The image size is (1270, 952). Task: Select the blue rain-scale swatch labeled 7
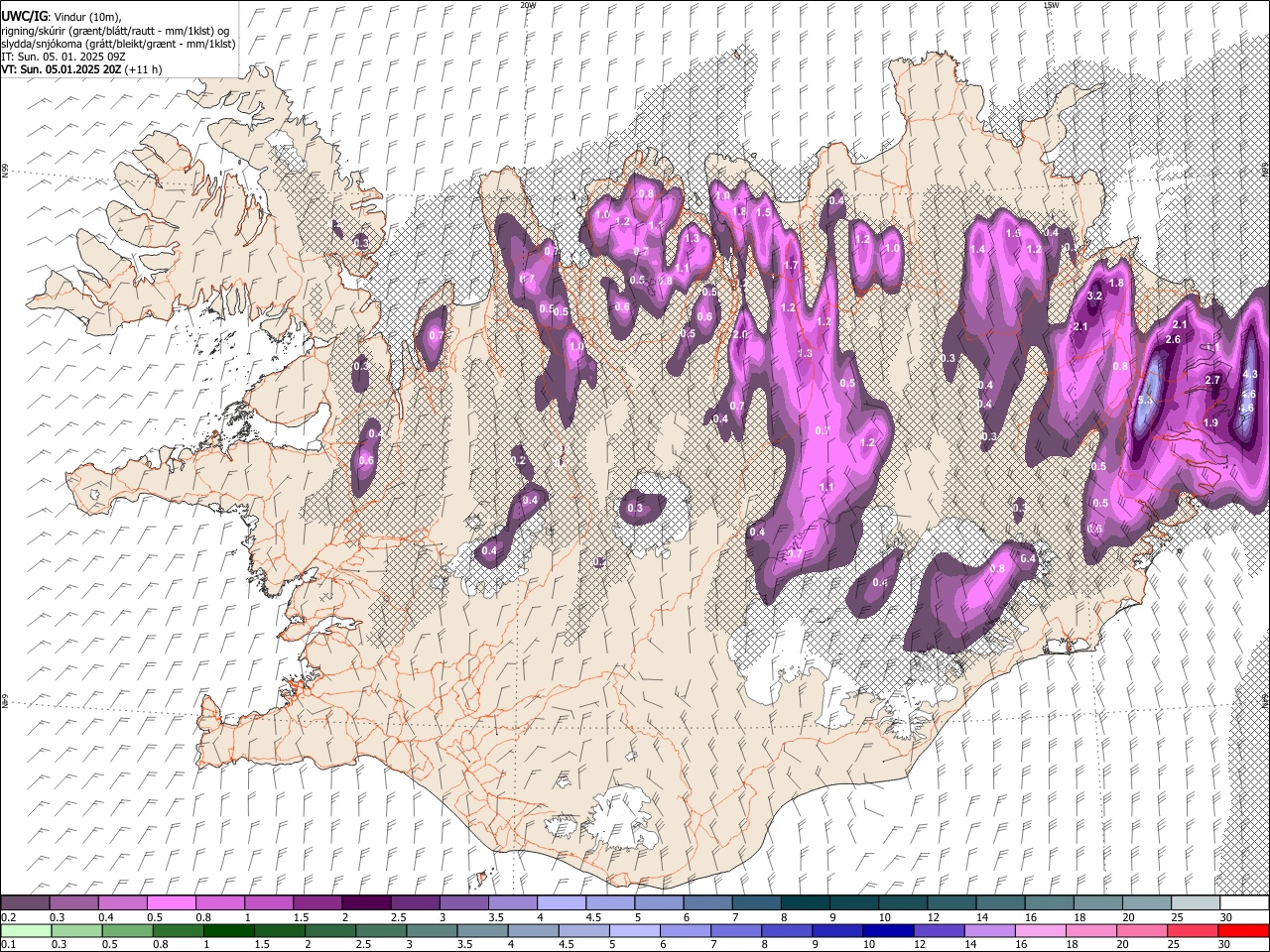coord(736,930)
